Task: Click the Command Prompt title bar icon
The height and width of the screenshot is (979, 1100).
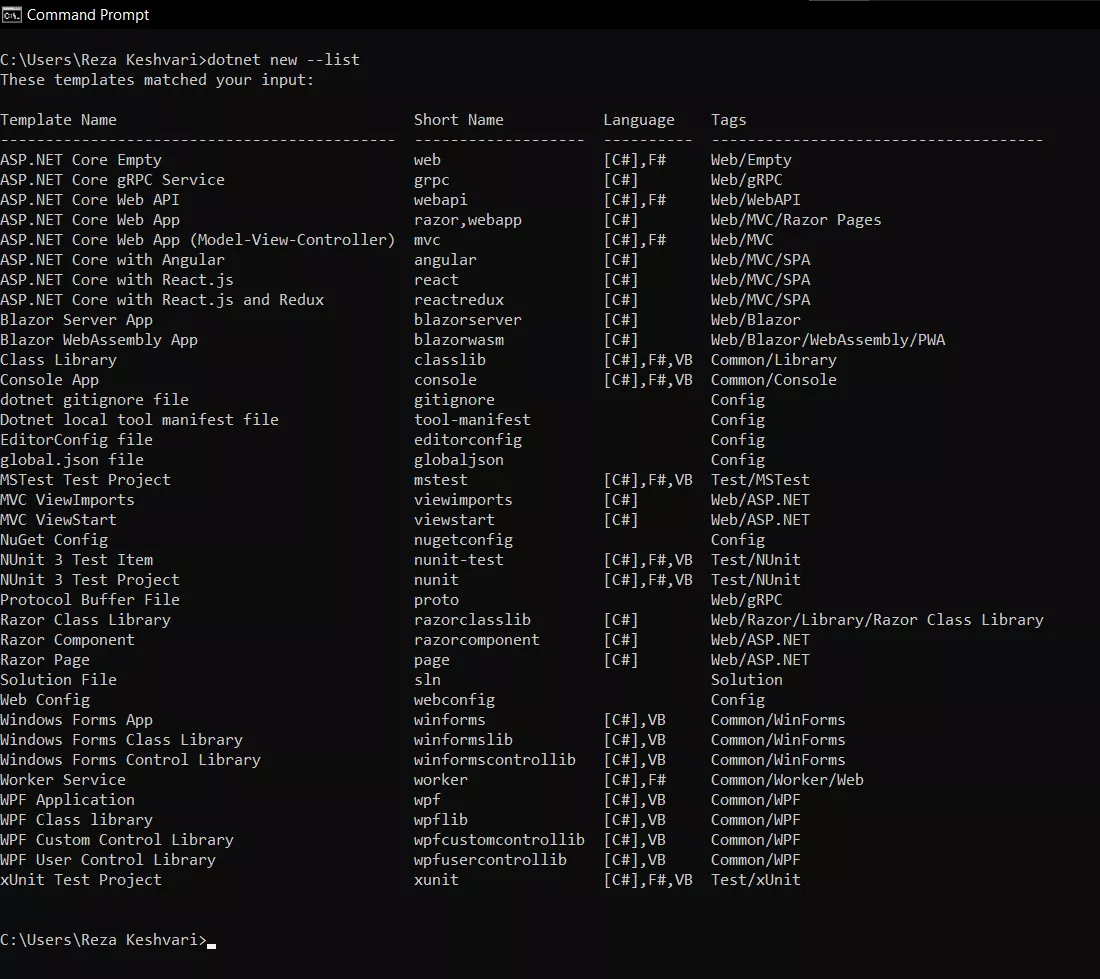Action: (11, 15)
